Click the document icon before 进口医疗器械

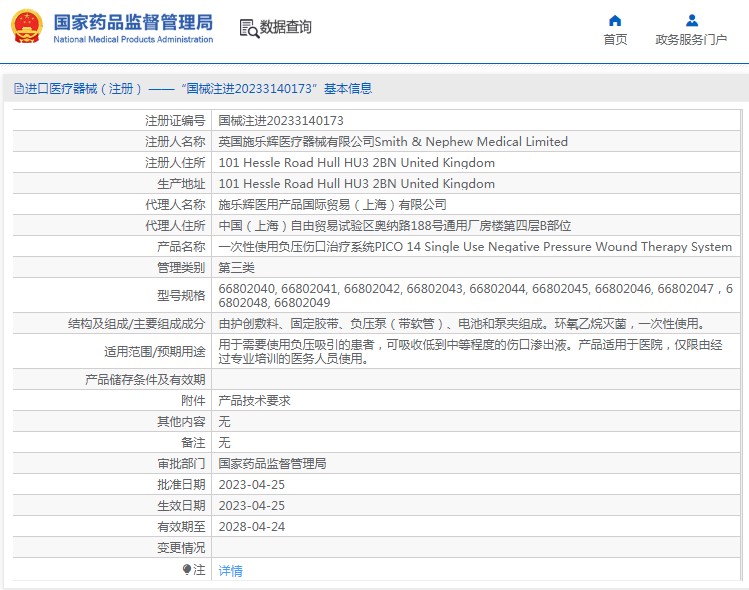(x=19, y=88)
